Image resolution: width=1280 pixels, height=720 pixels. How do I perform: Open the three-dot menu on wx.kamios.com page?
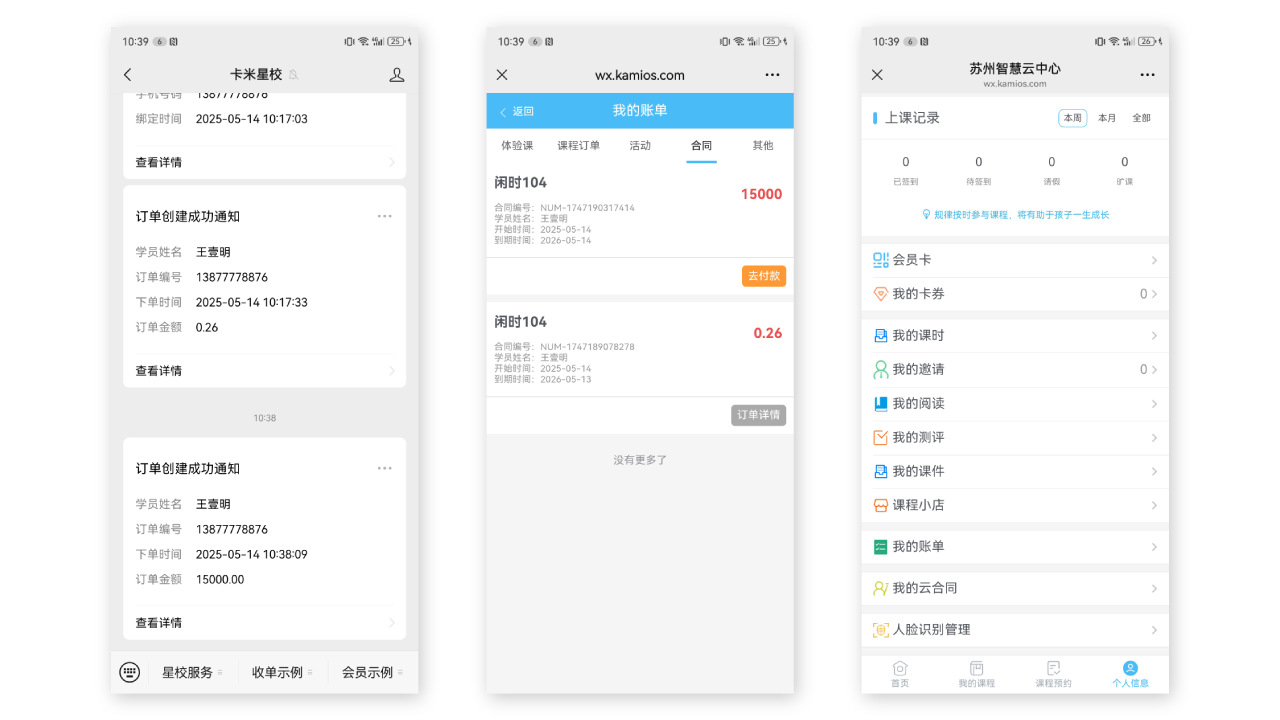(x=772, y=75)
